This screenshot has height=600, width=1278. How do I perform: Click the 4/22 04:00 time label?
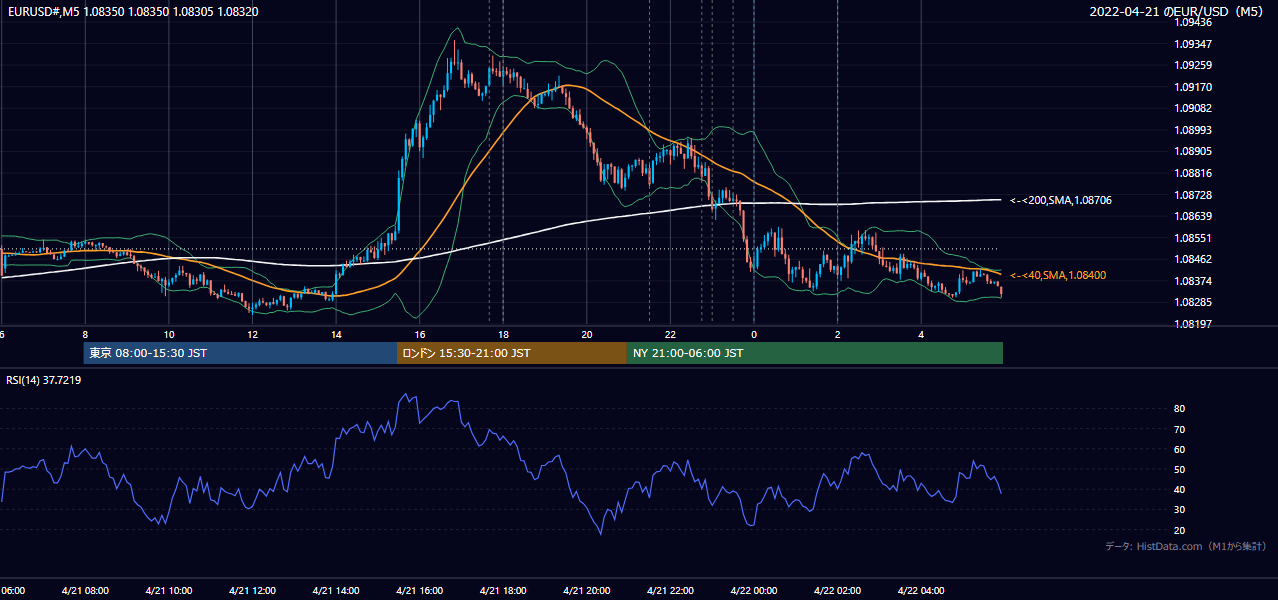click(921, 590)
